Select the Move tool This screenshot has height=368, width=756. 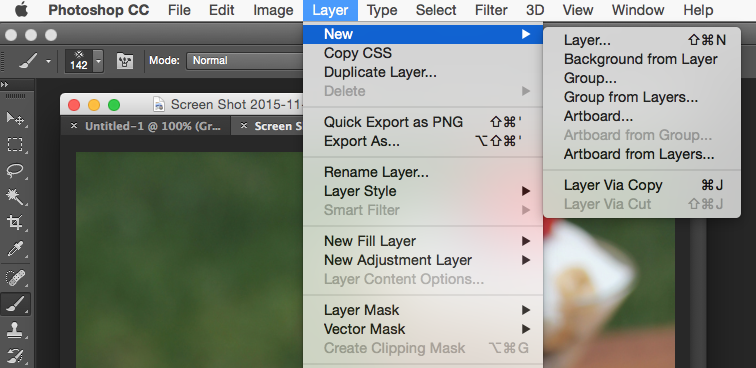pos(15,118)
